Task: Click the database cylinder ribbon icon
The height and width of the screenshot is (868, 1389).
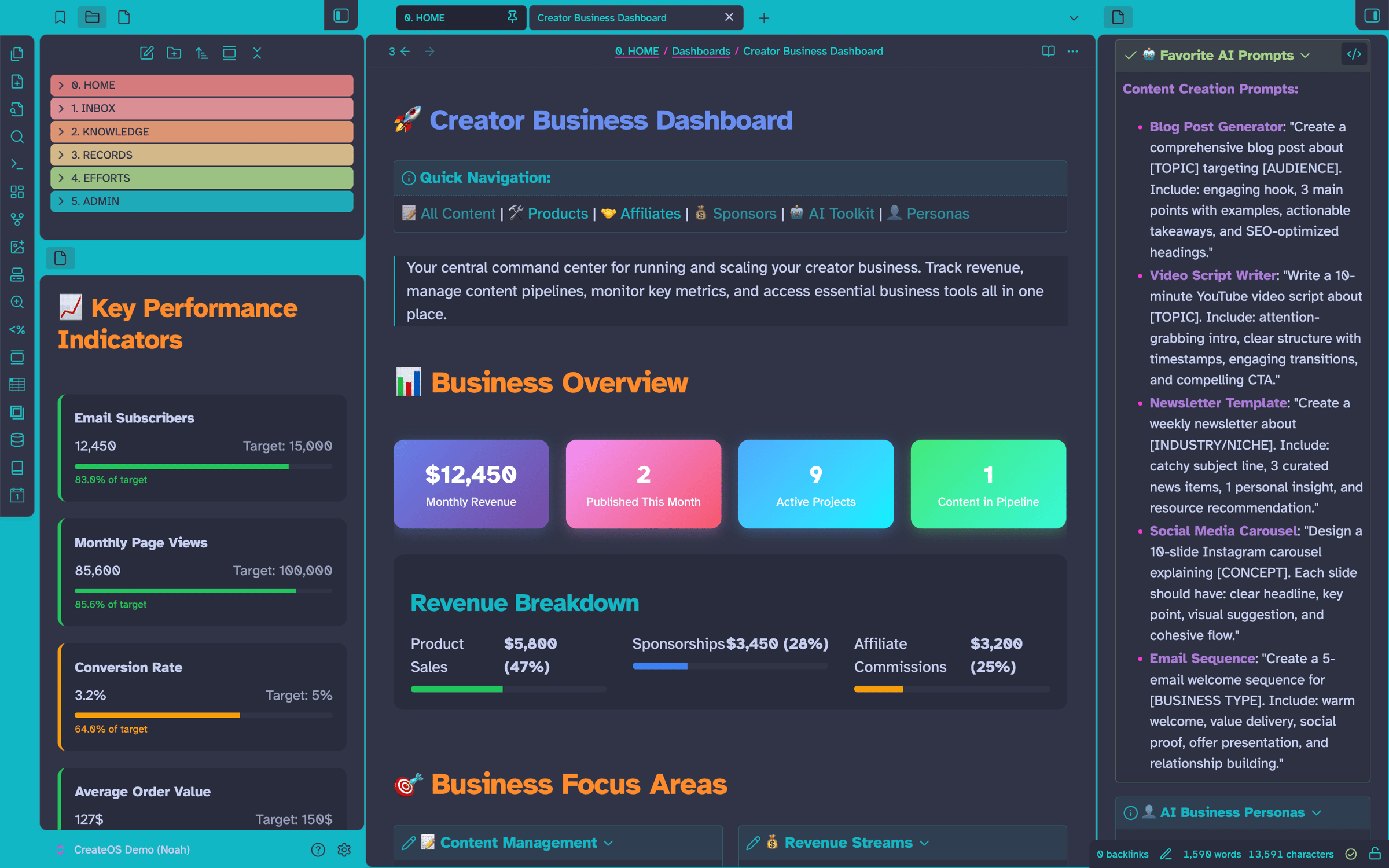Action: pyautogui.click(x=17, y=440)
